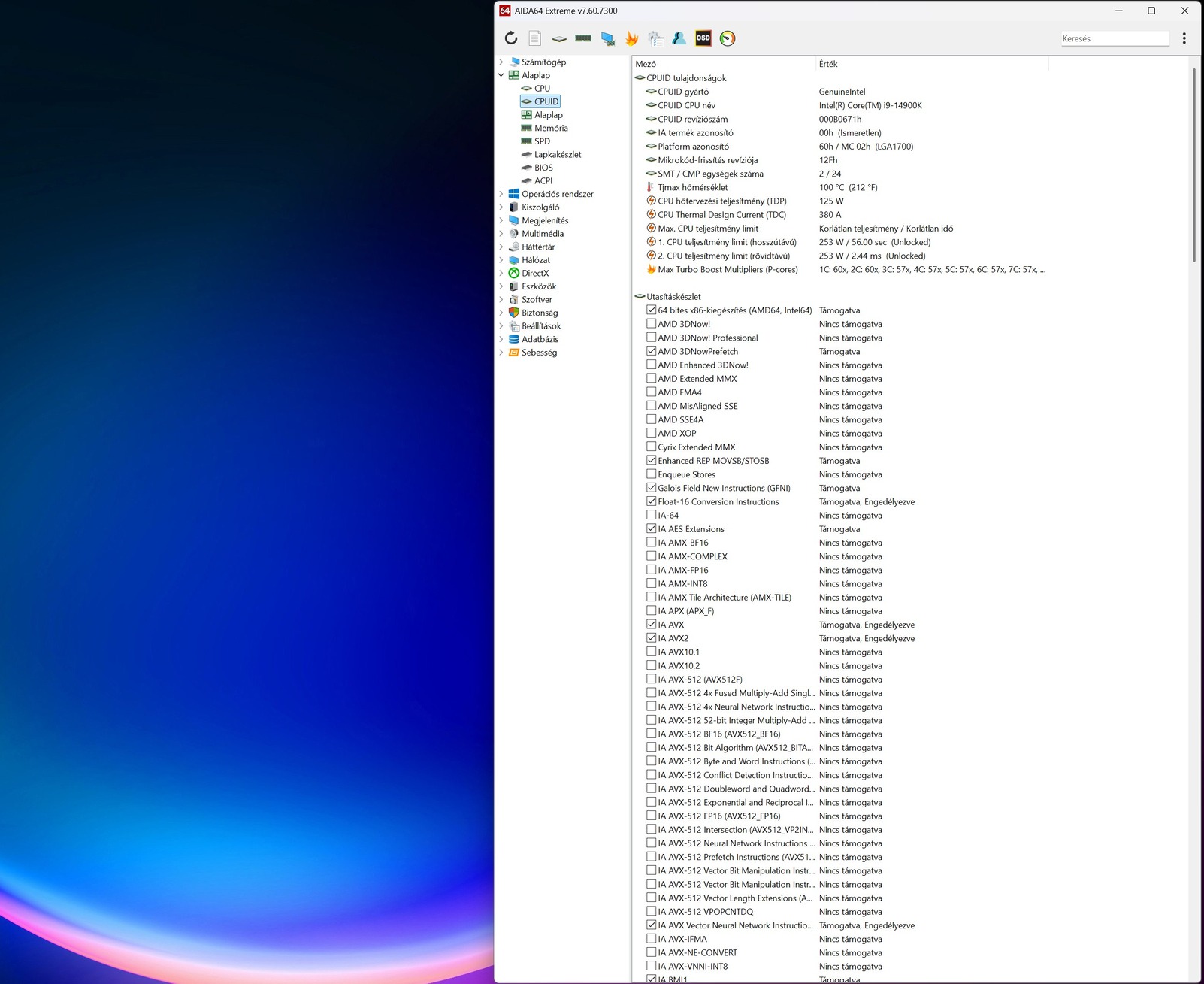Toggle the 64 bites x86-kiegészítés checkbox
Image resolution: width=1204 pixels, height=984 pixels.
(x=652, y=310)
